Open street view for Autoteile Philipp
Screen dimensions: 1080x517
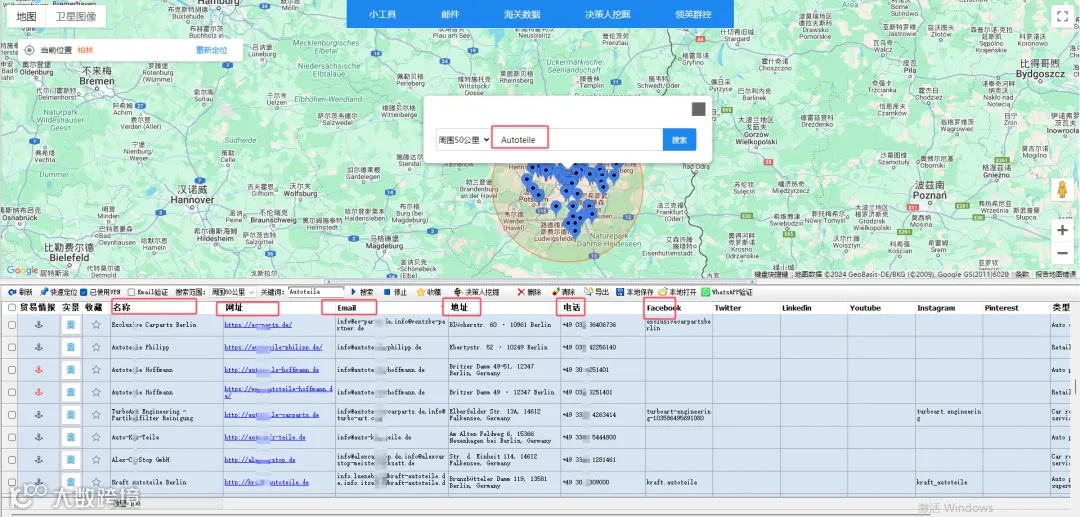[70, 347]
